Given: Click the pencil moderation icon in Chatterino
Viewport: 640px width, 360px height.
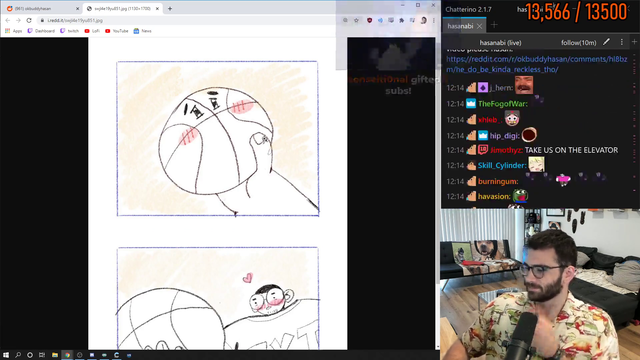Looking at the screenshot, I should (607, 42).
